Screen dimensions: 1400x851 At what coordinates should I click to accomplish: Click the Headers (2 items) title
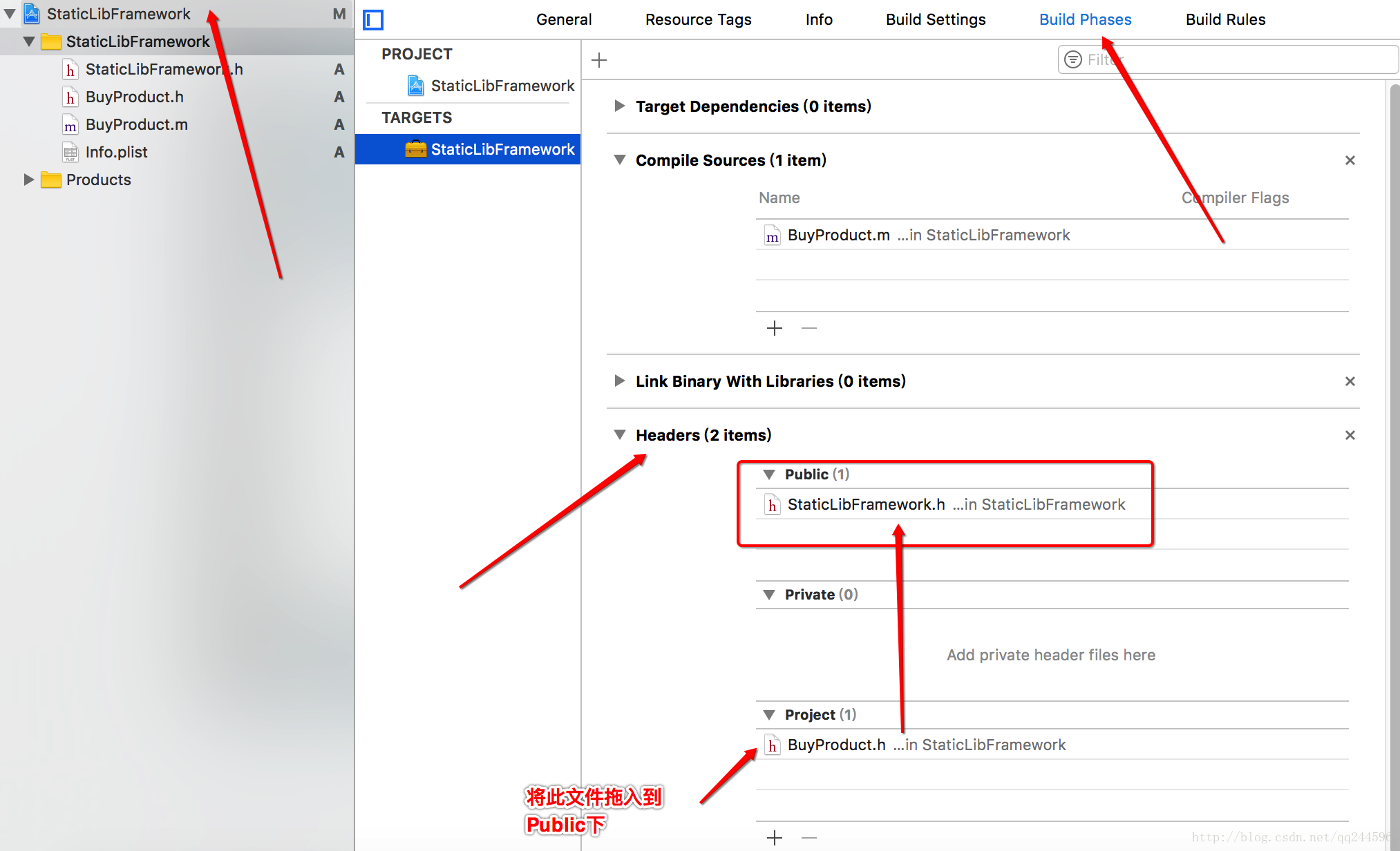pyautogui.click(x=703, y=435)
